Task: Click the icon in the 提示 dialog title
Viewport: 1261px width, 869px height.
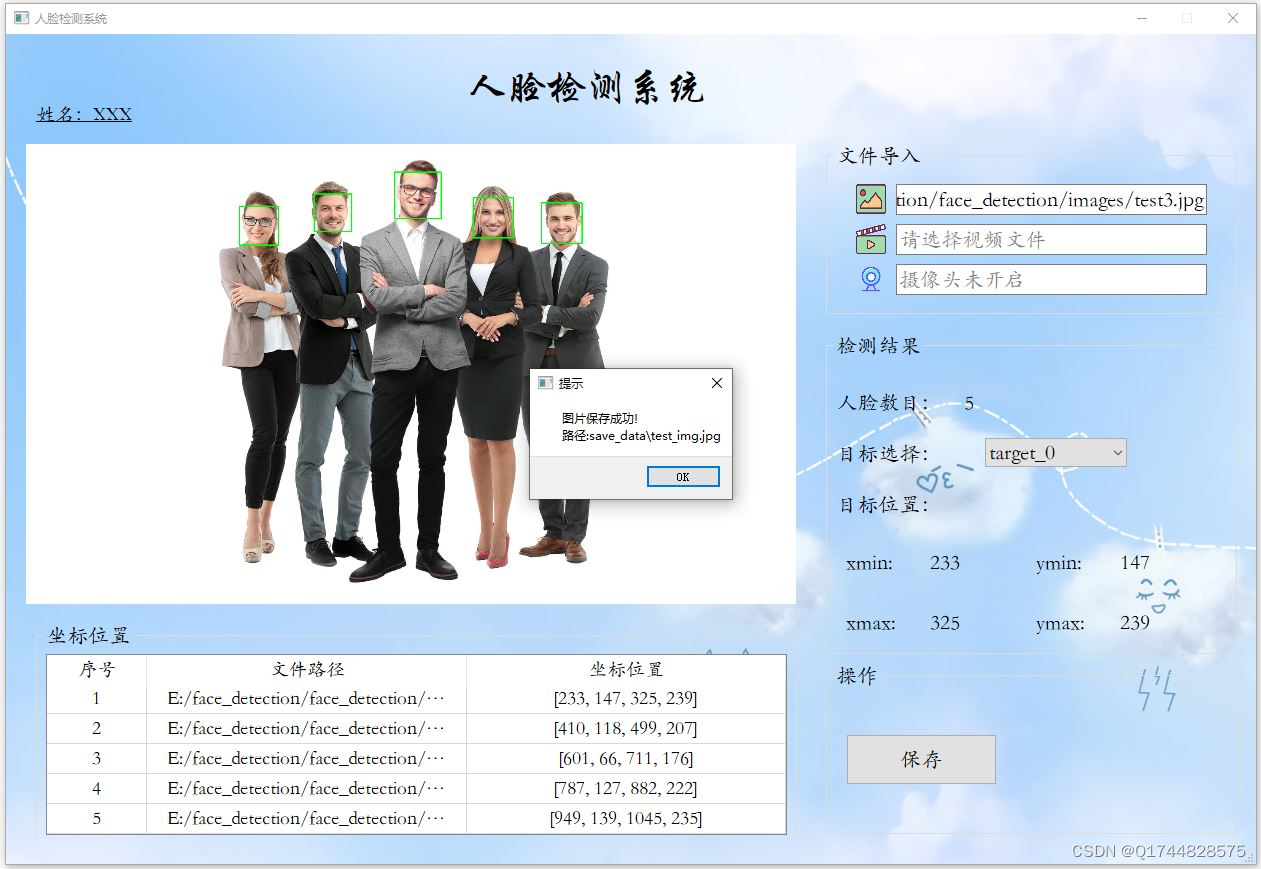Action: (545, 383)
